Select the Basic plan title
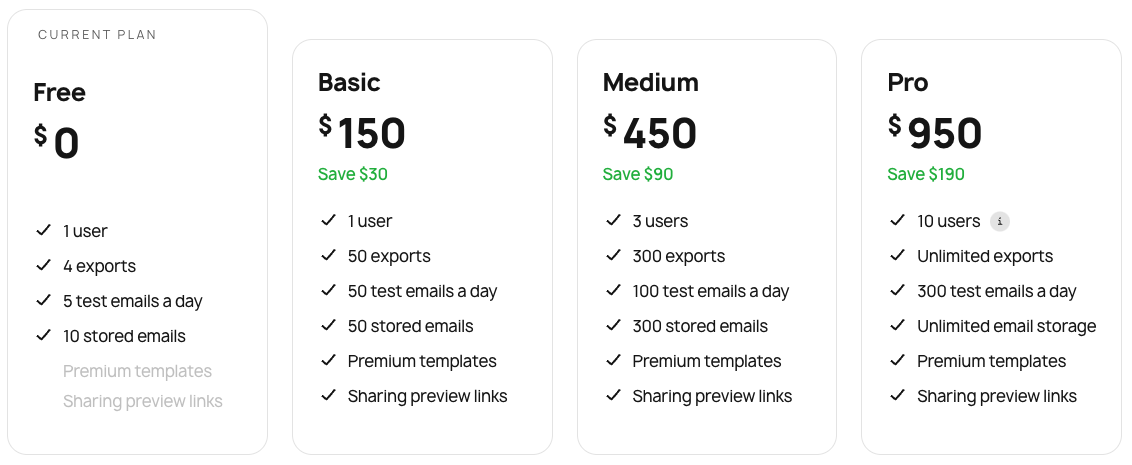This screenshot has width=1132, height=465. 349,82
